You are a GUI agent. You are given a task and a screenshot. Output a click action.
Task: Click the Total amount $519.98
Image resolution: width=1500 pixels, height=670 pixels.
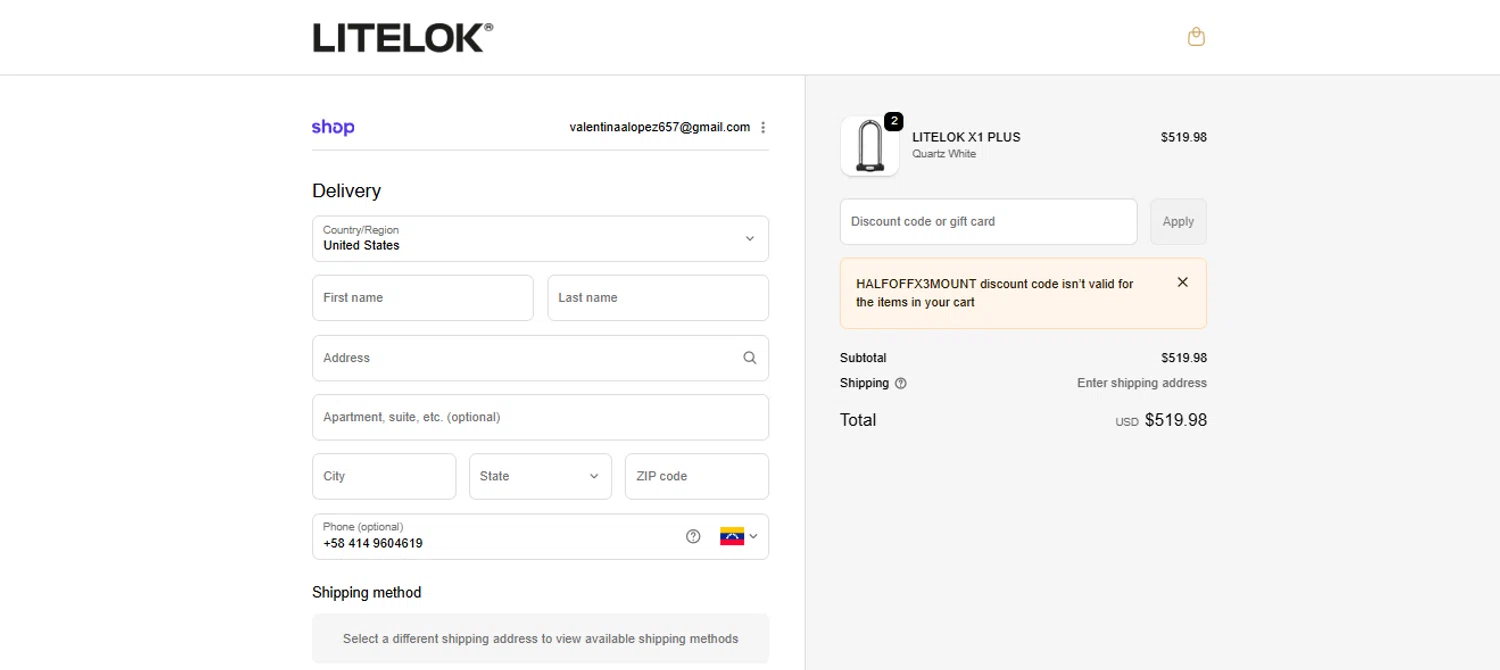click(1176, 420)
